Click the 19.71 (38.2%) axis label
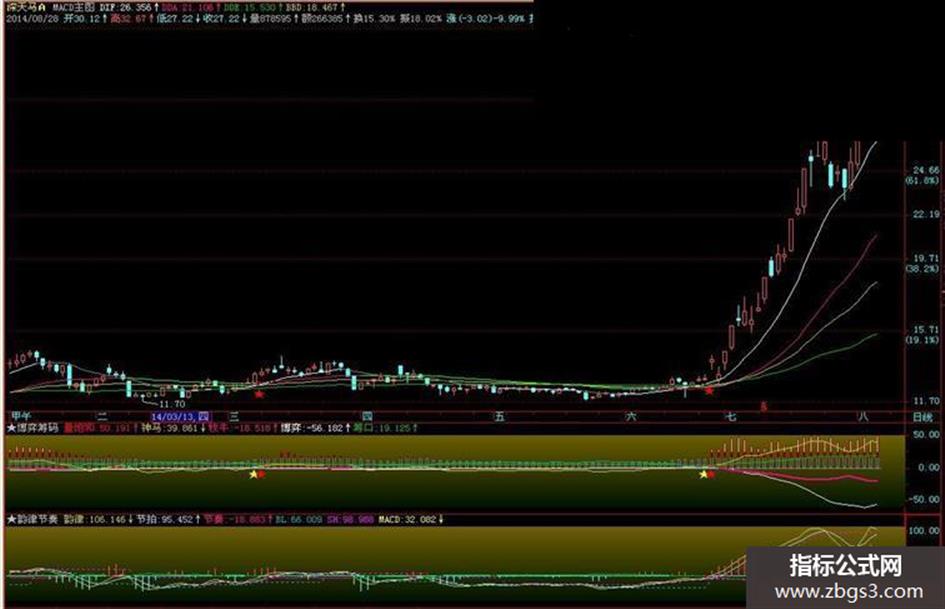Image resolution: width=945 pixels, height=609 pixels. [x=923, y=263]
